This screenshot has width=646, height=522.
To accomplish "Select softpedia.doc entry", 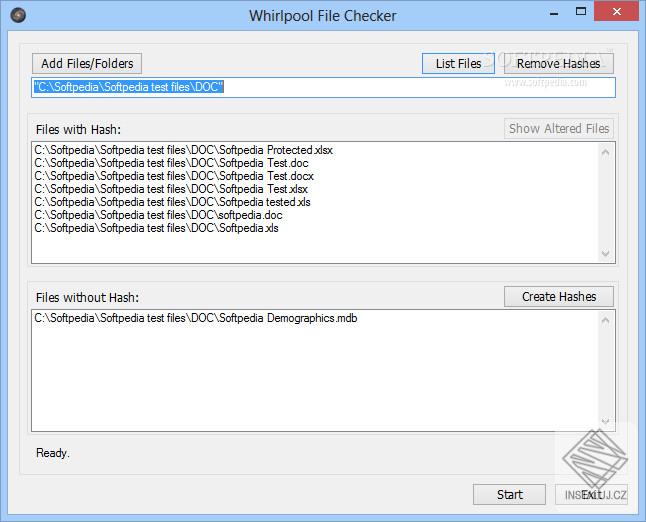I will point(158,215).
